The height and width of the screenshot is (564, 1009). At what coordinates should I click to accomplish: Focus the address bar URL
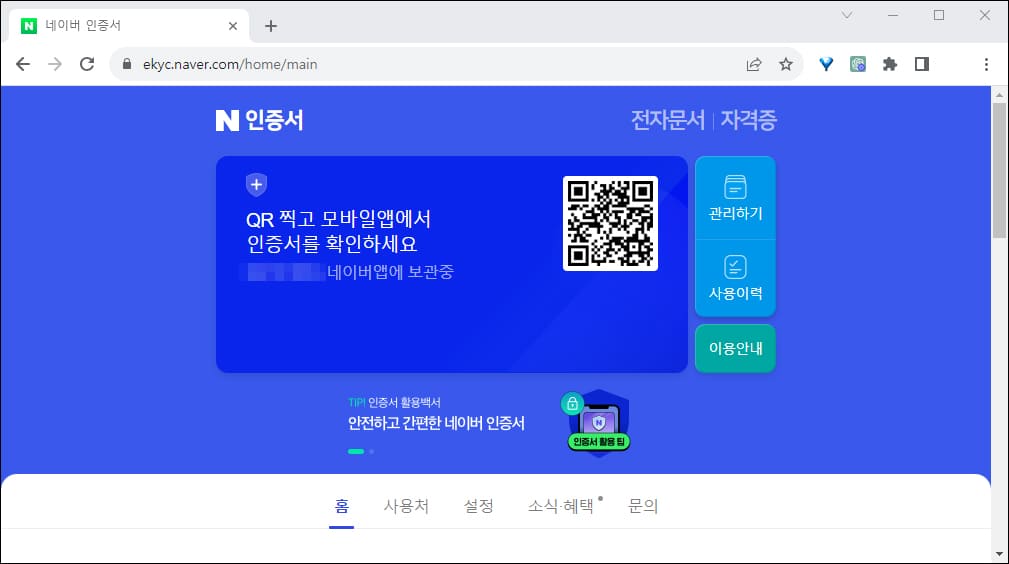[230, 64]
